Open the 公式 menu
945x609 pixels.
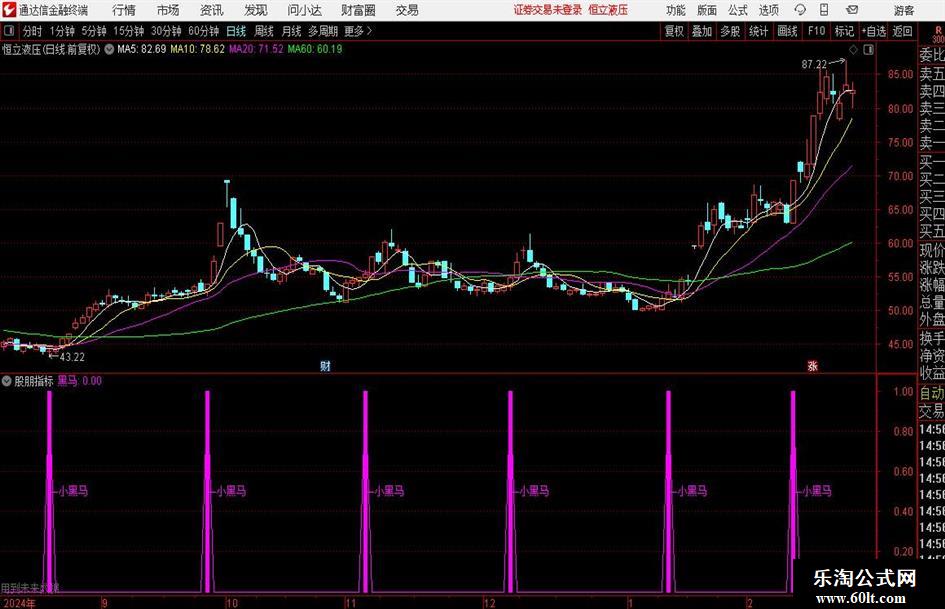pos(738,10)
